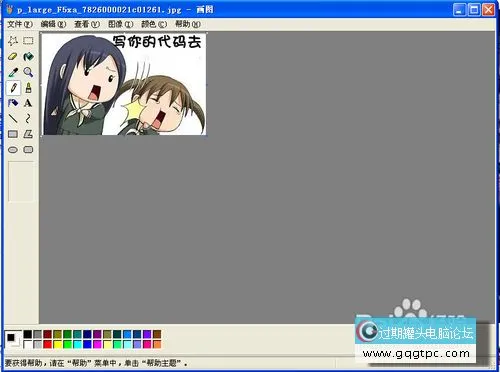Select the Rounded Rectangle tool
Screen dimensions: 500x372
28,150
